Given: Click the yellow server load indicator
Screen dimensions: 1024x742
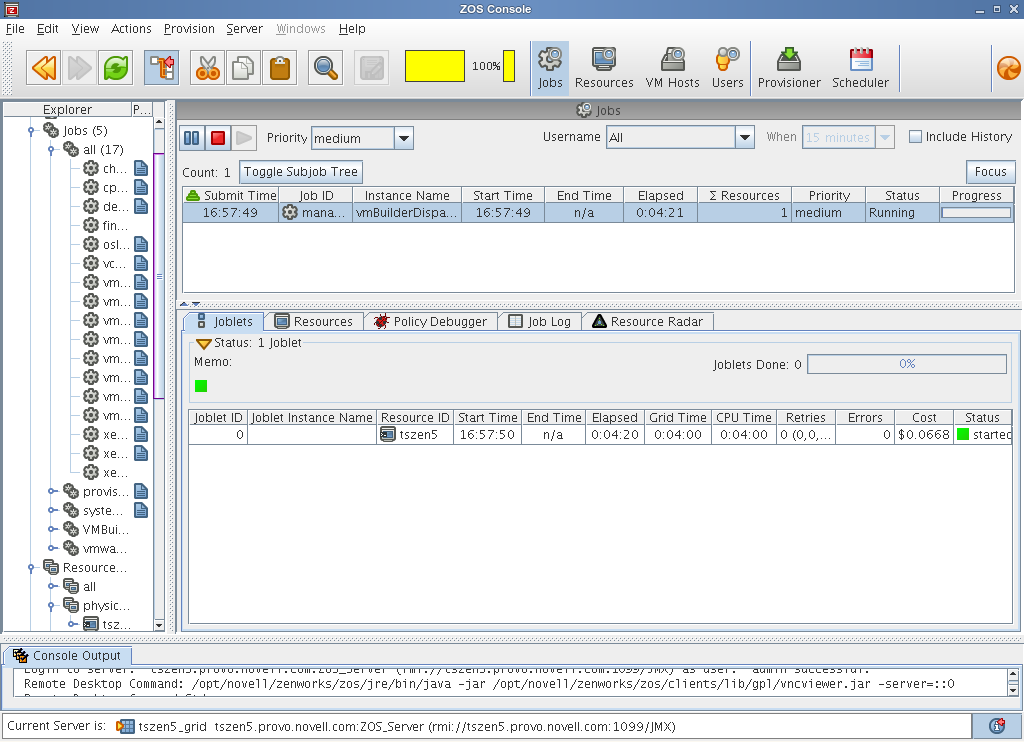Looking at the screenshot, I should (434, 67).
